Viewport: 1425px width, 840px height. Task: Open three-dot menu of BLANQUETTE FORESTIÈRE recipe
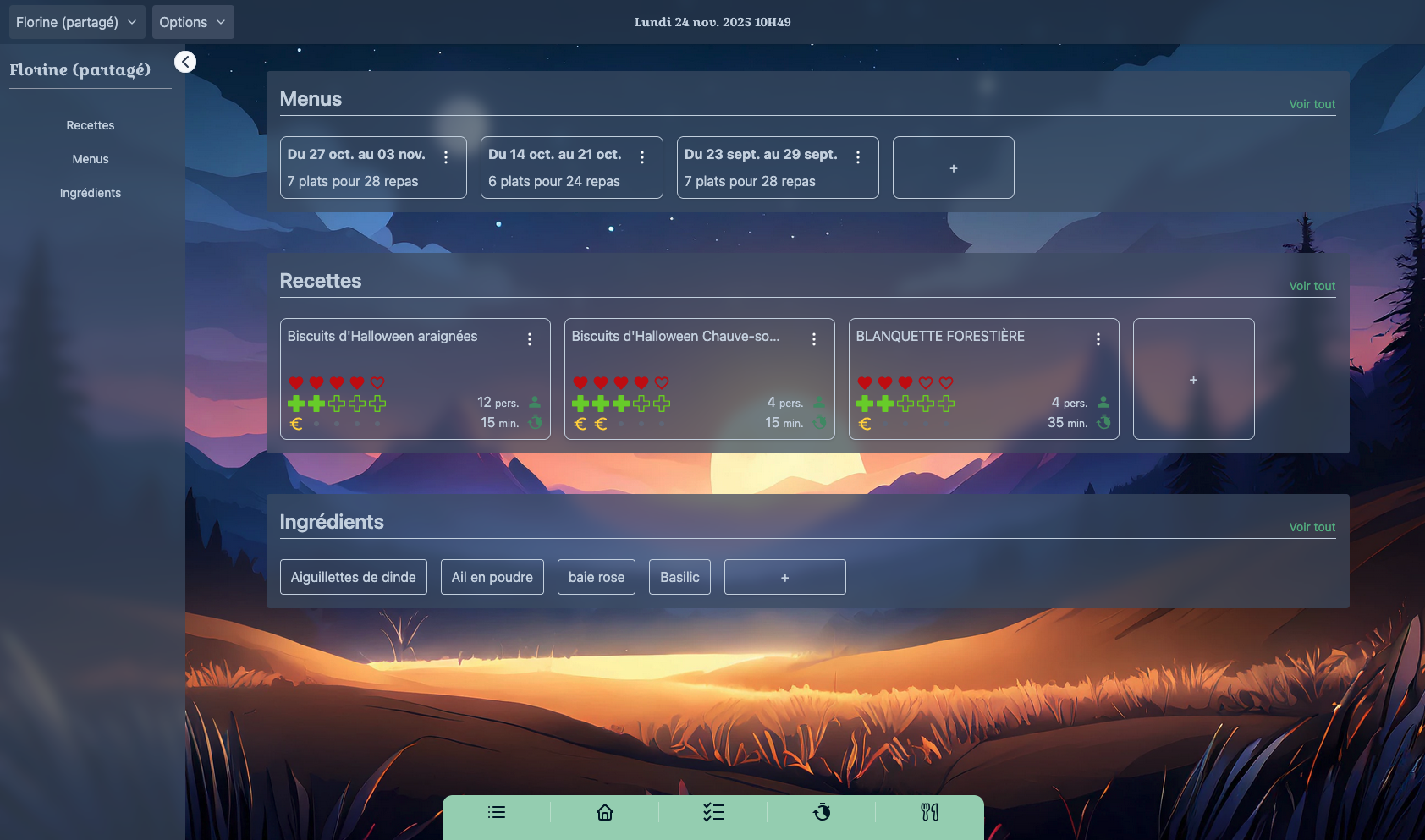pyautogui.click(x=1098, y=339)
